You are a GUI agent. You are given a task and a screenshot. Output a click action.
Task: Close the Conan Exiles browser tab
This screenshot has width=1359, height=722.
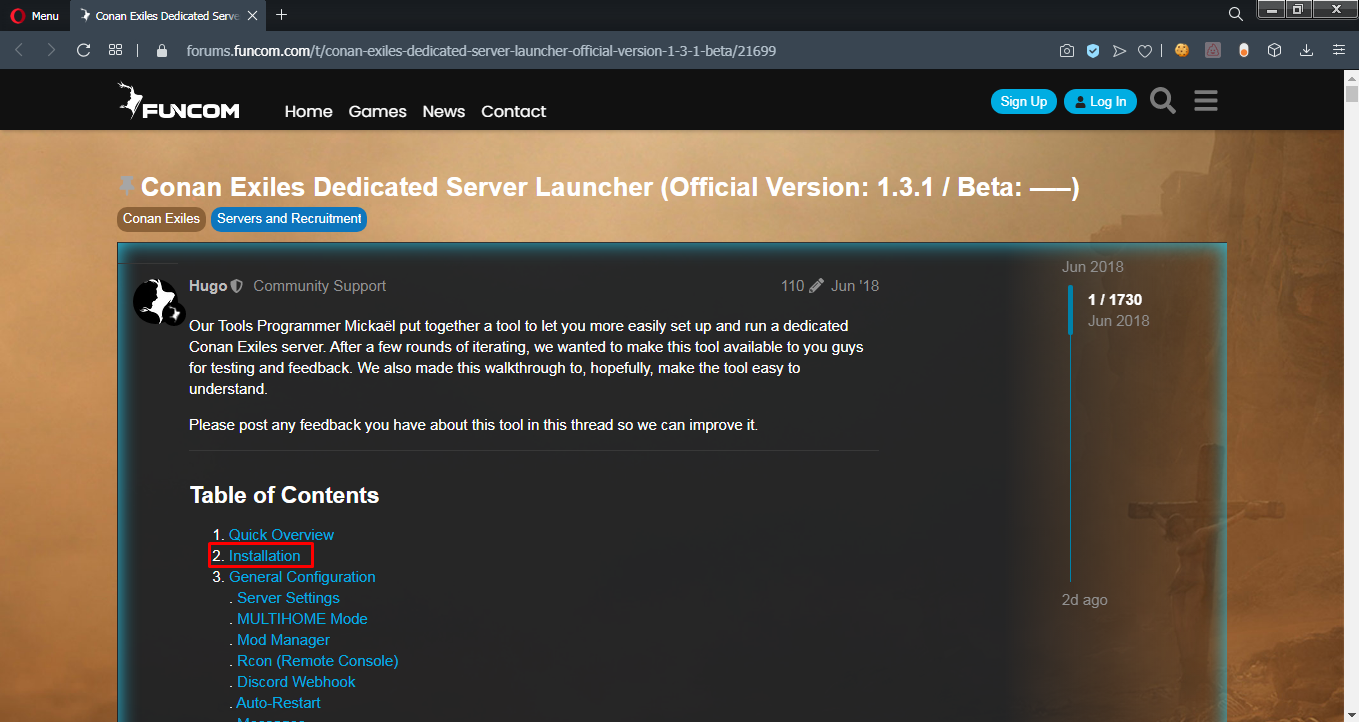coord(253,15)
